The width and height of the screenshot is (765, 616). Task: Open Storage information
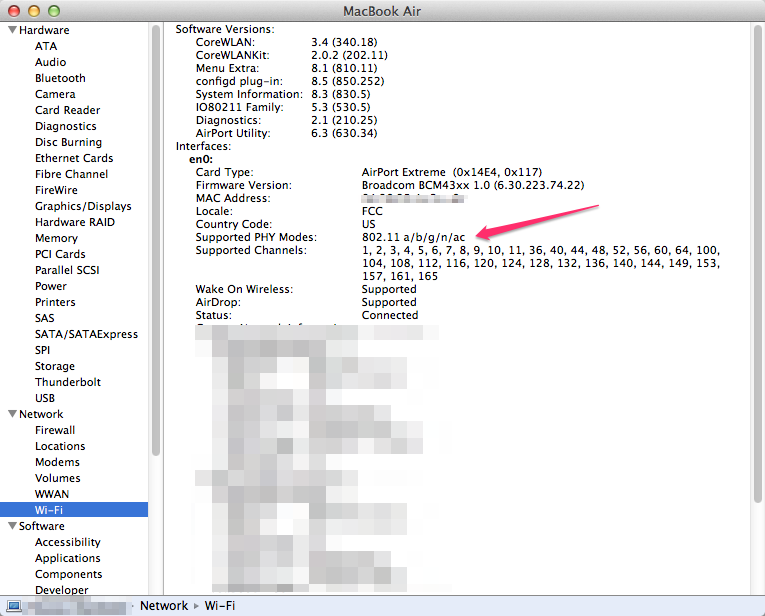[x=55, y=366]
